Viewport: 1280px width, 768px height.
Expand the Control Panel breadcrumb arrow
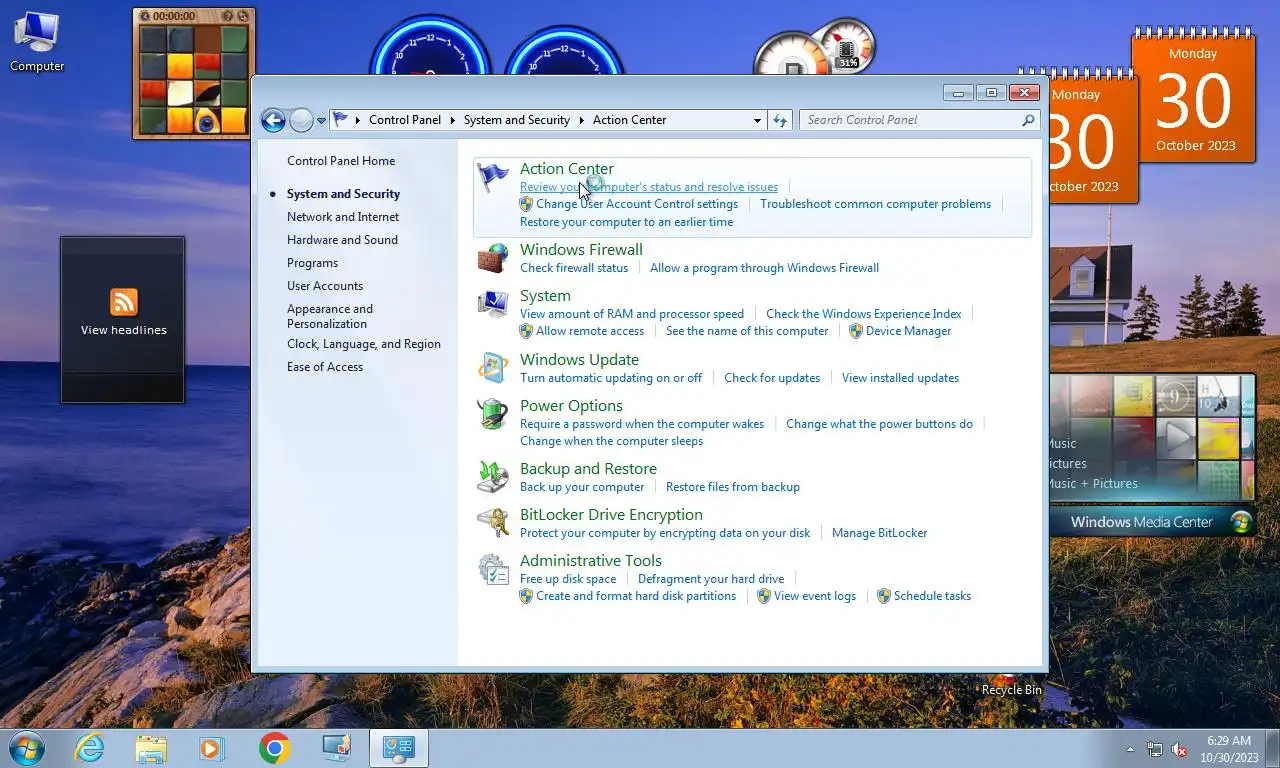tap(452, 120)
